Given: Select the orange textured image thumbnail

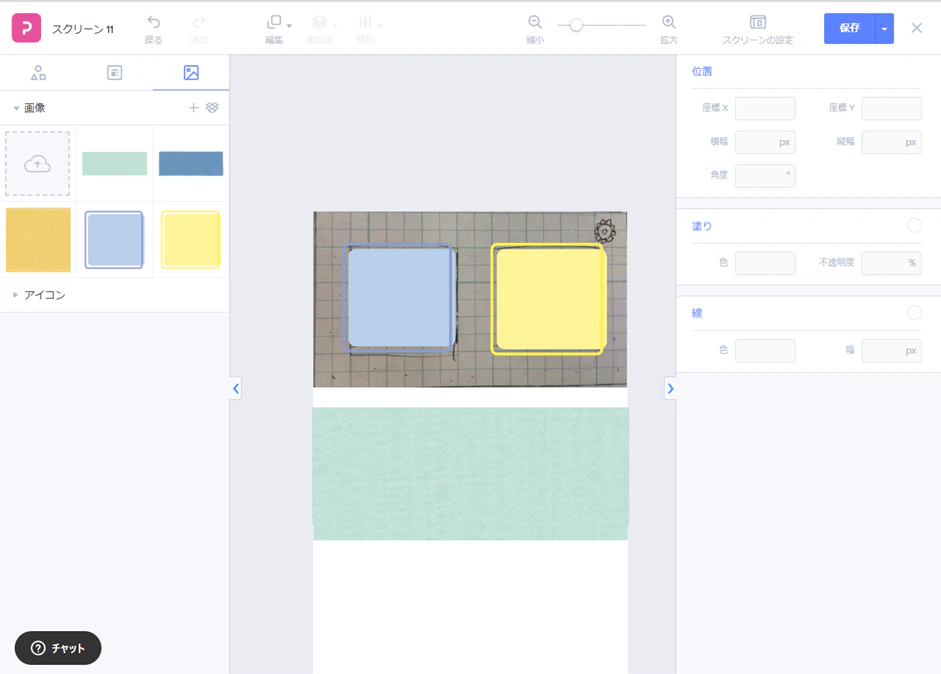Looking at the screenshot, I should click(38, 239).
